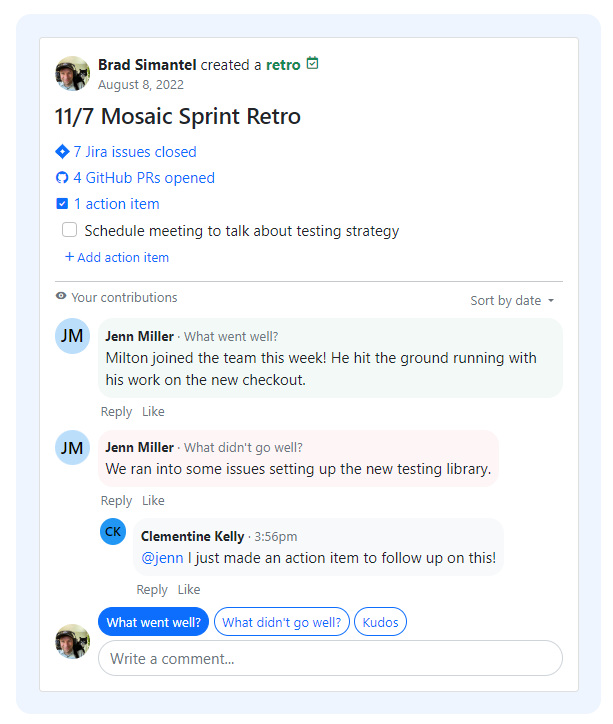This screenshot has width=613, height=724.
Task: Open 7 Jira issues closed link
Action: click(134, 152)
